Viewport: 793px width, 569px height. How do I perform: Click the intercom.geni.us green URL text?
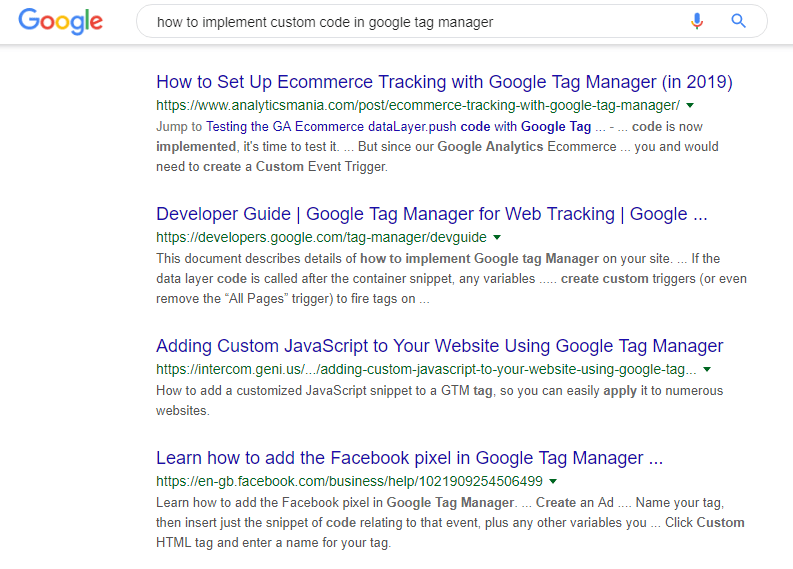pyautogui.click(x=426, y=369)
